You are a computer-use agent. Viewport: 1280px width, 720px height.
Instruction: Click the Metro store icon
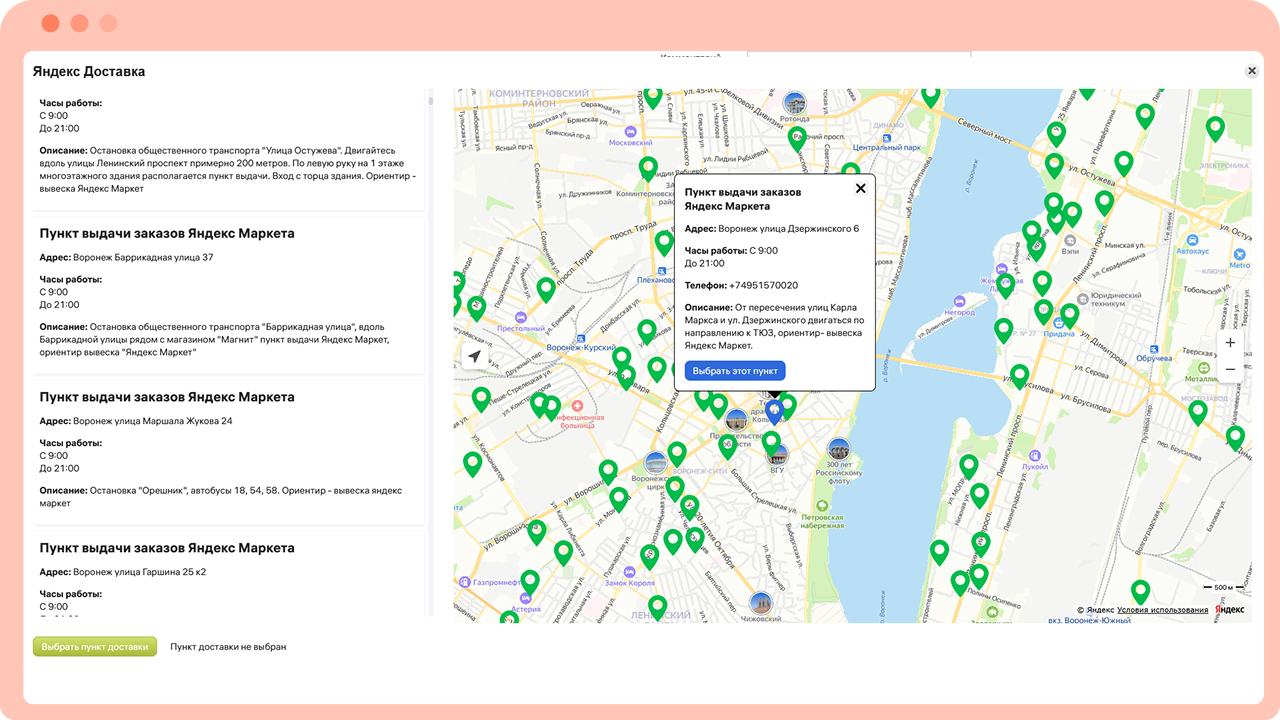(1241, 254)
